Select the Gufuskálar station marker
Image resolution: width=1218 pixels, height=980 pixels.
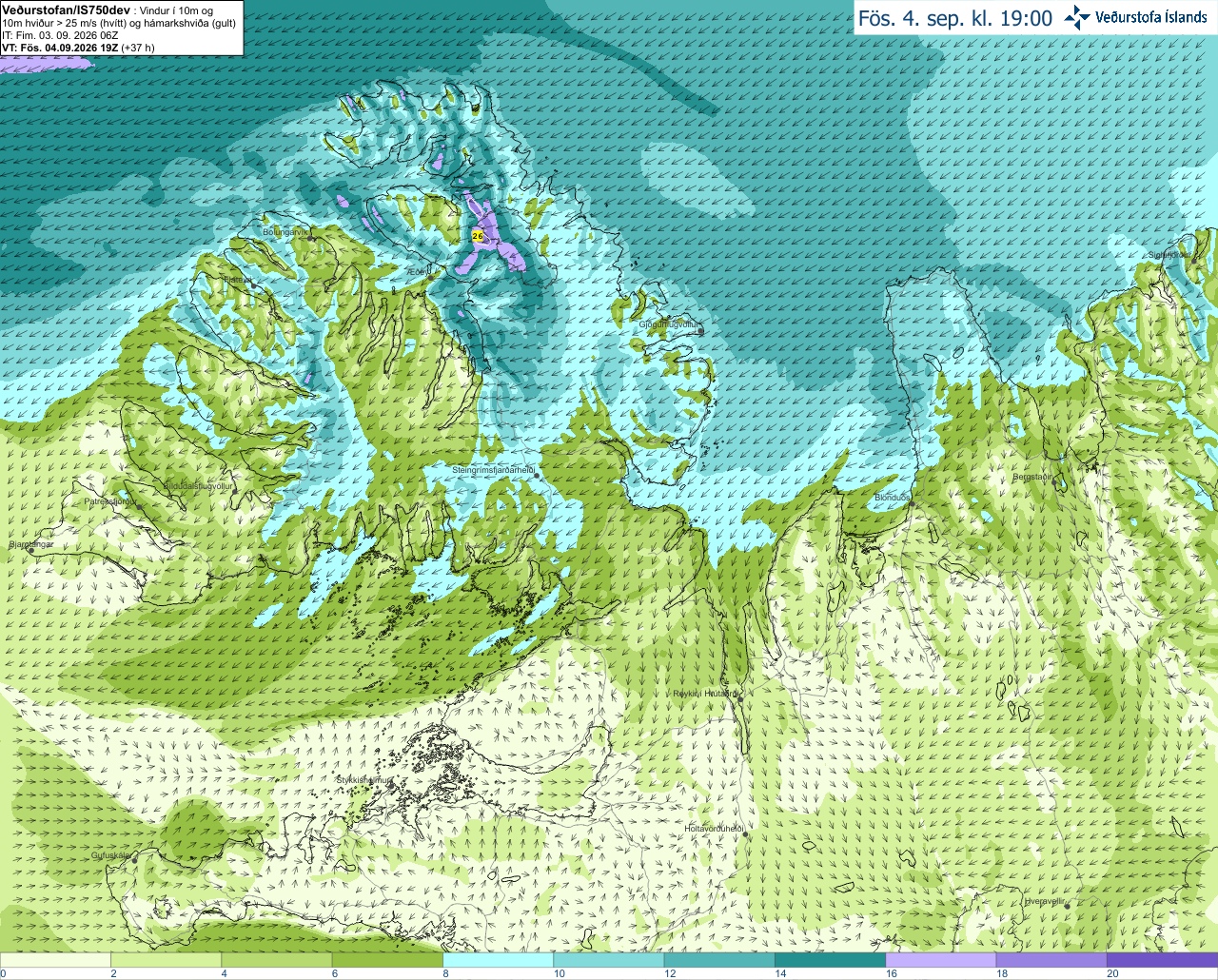pos(135,859)
